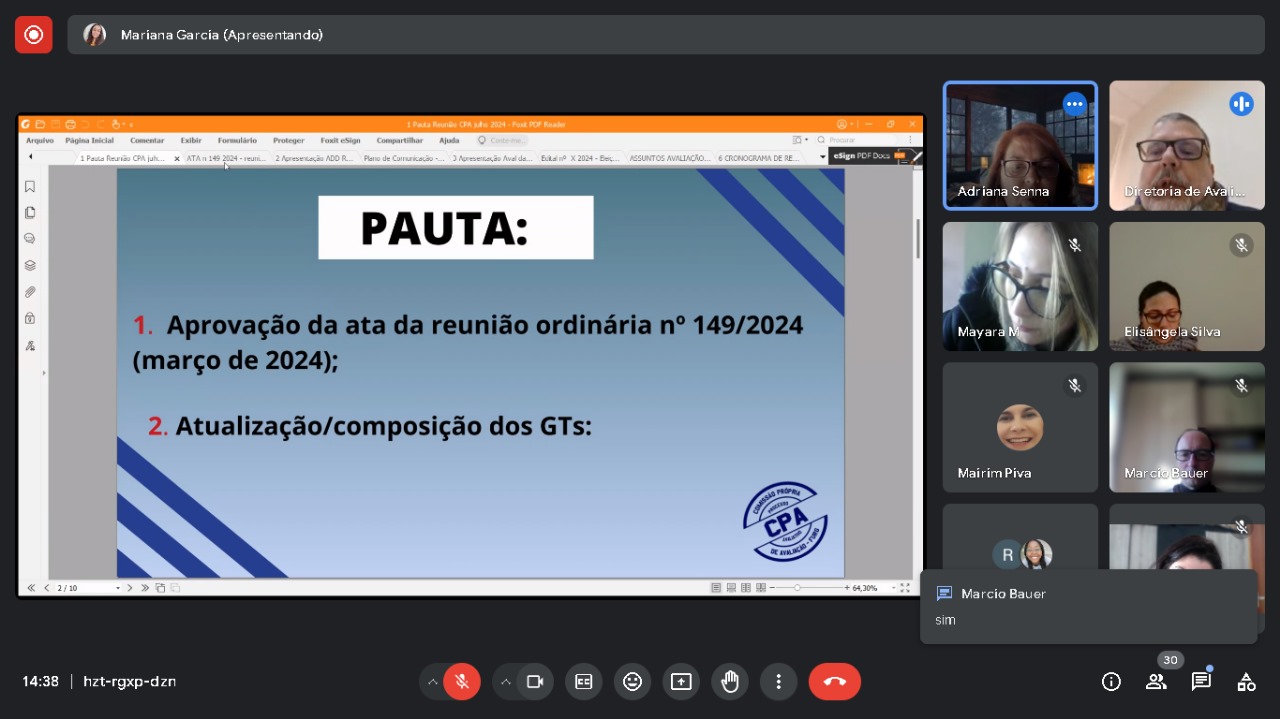The height and width of the screenshot is (719, 1280).
Task: Raise hand in the meeting
Action: (x=730, y=681)
